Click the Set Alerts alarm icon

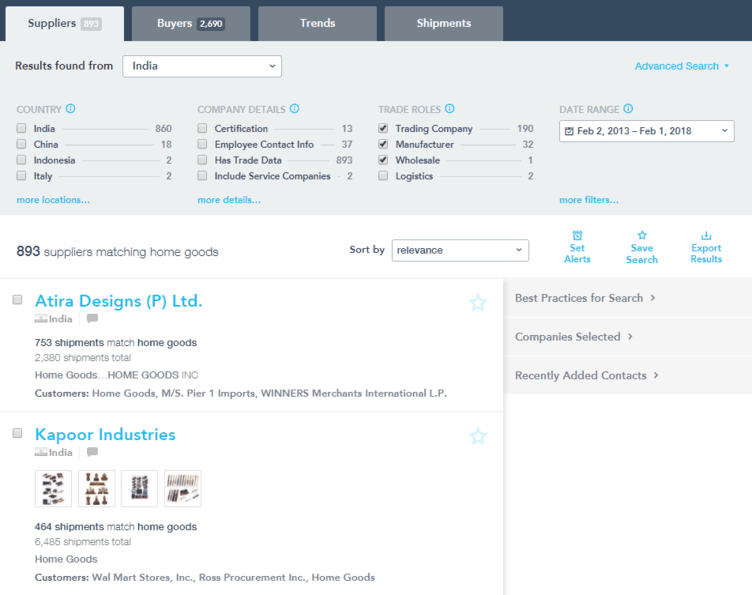point(577,236)
